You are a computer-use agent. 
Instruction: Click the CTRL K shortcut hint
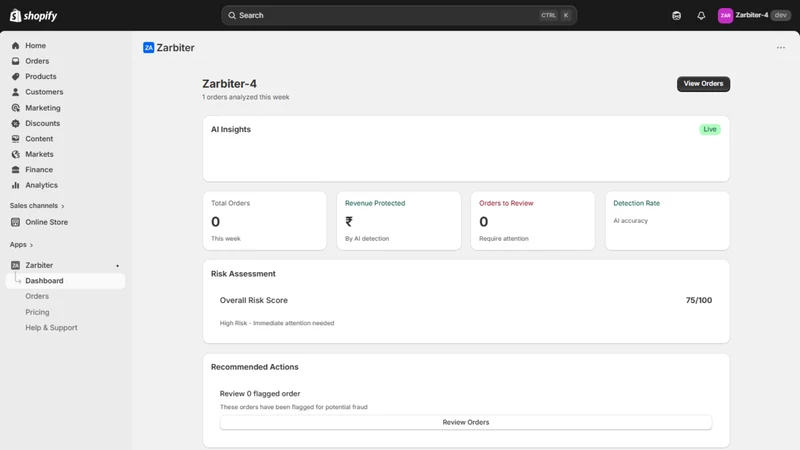(x=555, y=15)
